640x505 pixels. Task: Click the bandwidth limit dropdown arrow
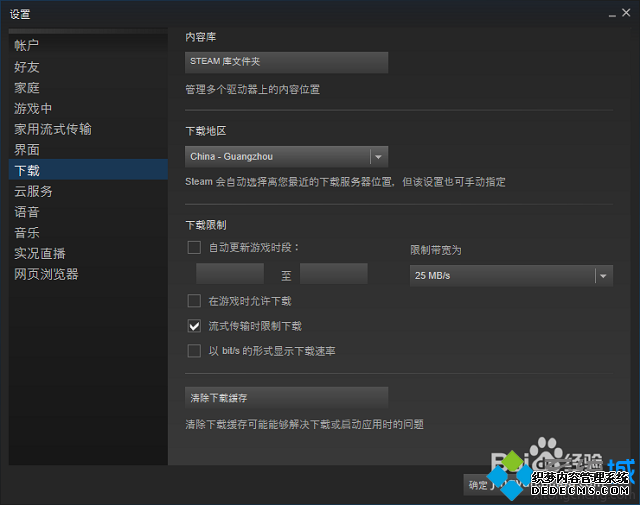point(603,276)
